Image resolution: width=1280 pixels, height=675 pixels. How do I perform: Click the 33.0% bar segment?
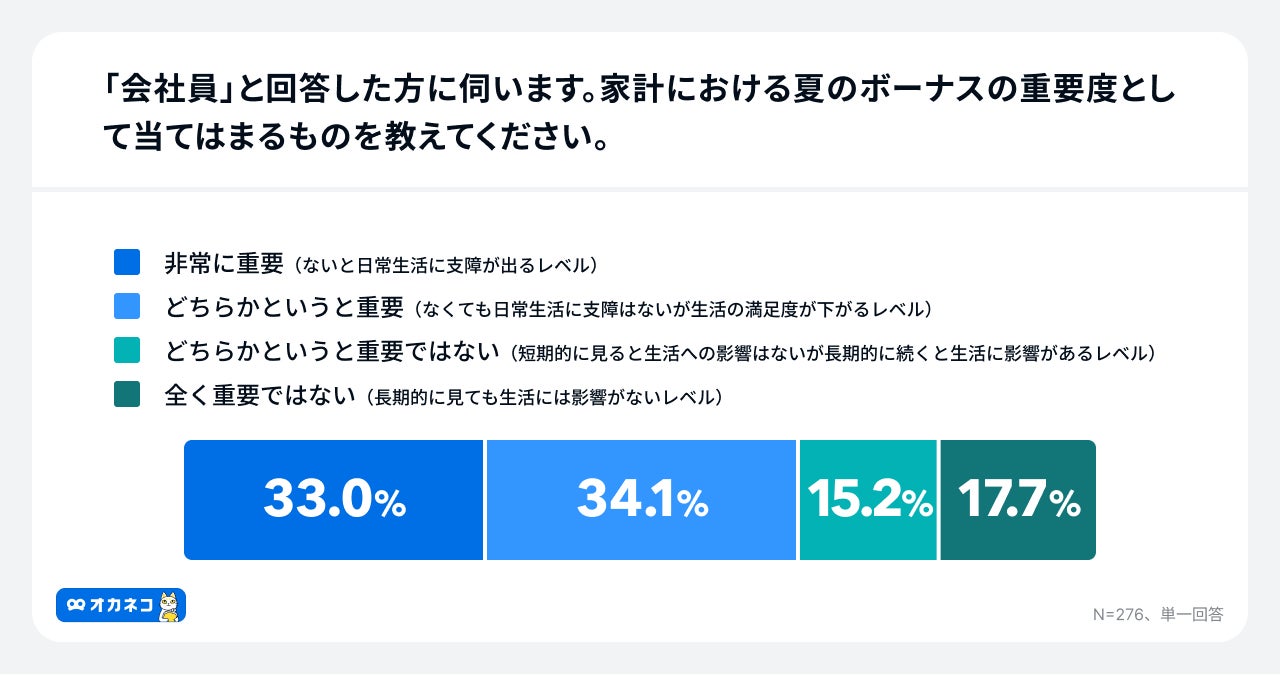pyautogui.click(x=333, y=500)
